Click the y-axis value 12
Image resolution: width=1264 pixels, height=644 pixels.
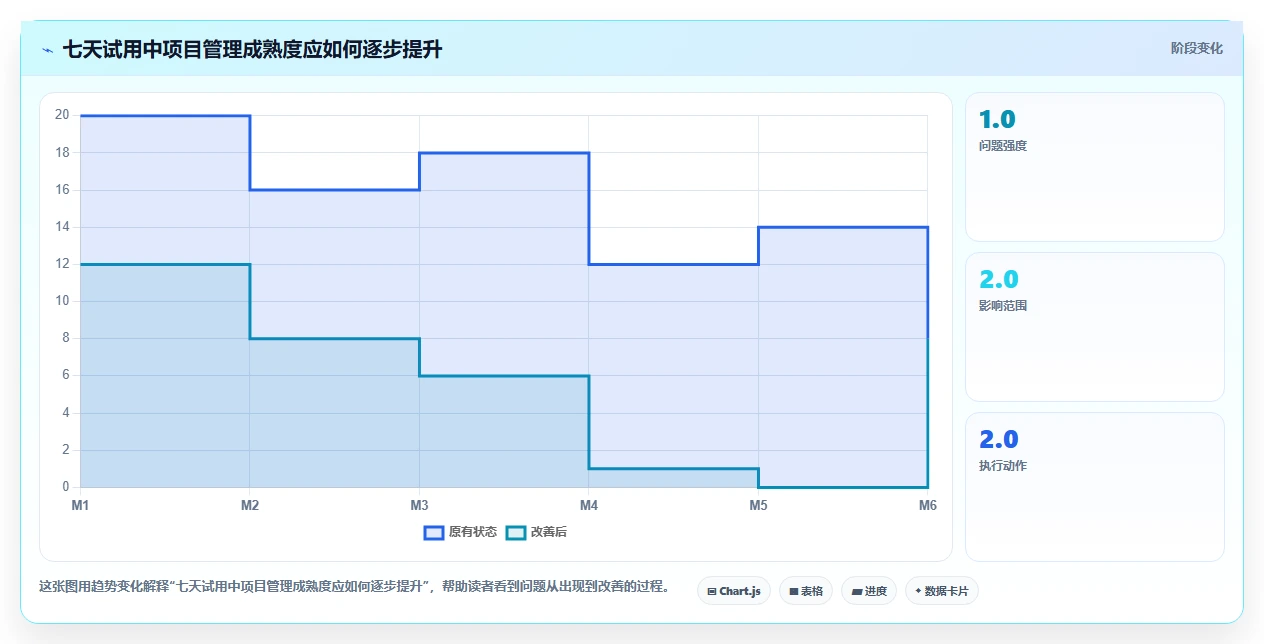point(62,264)
